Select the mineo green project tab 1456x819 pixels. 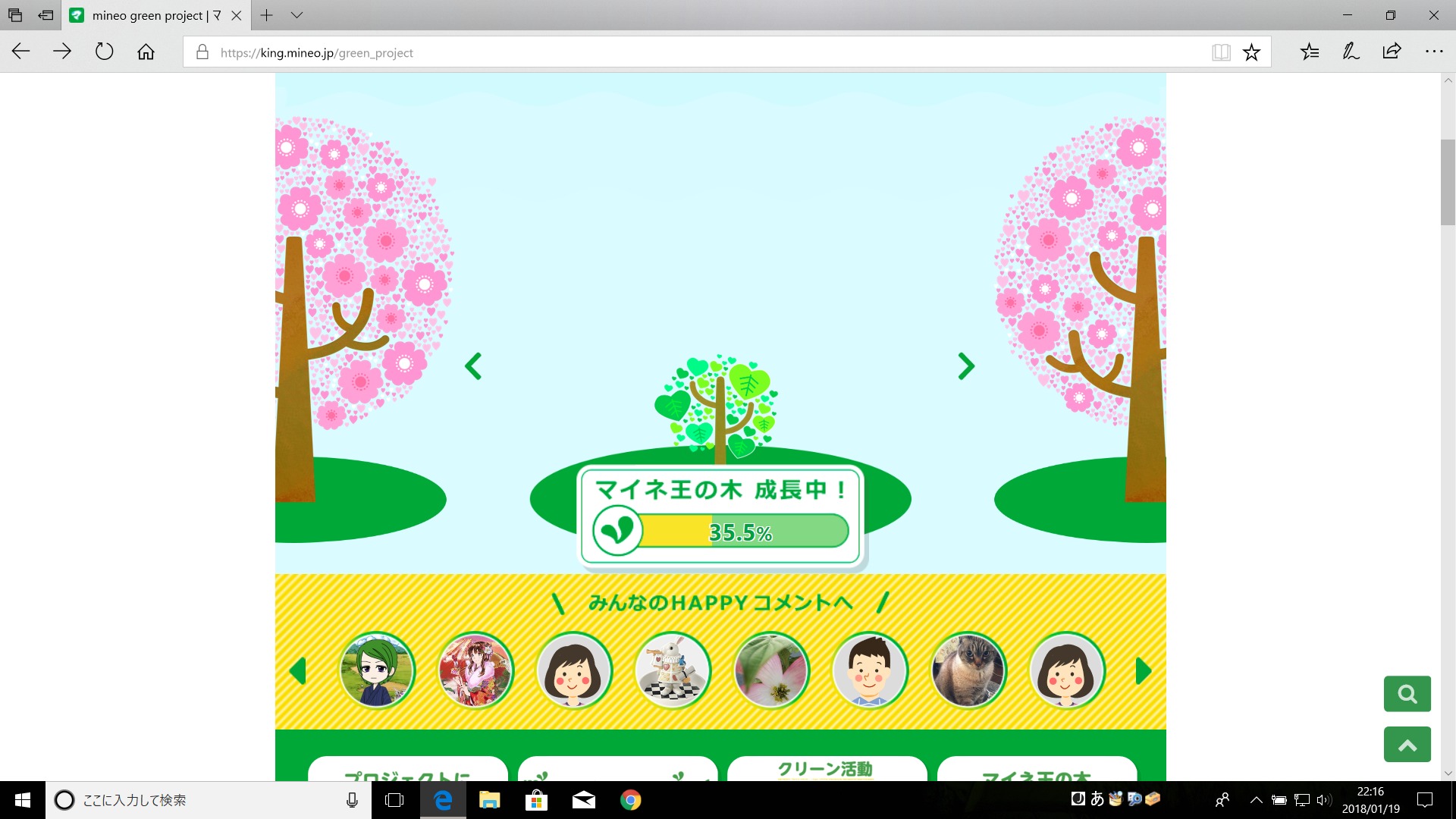pyautogui.click(x=148, y=15)
